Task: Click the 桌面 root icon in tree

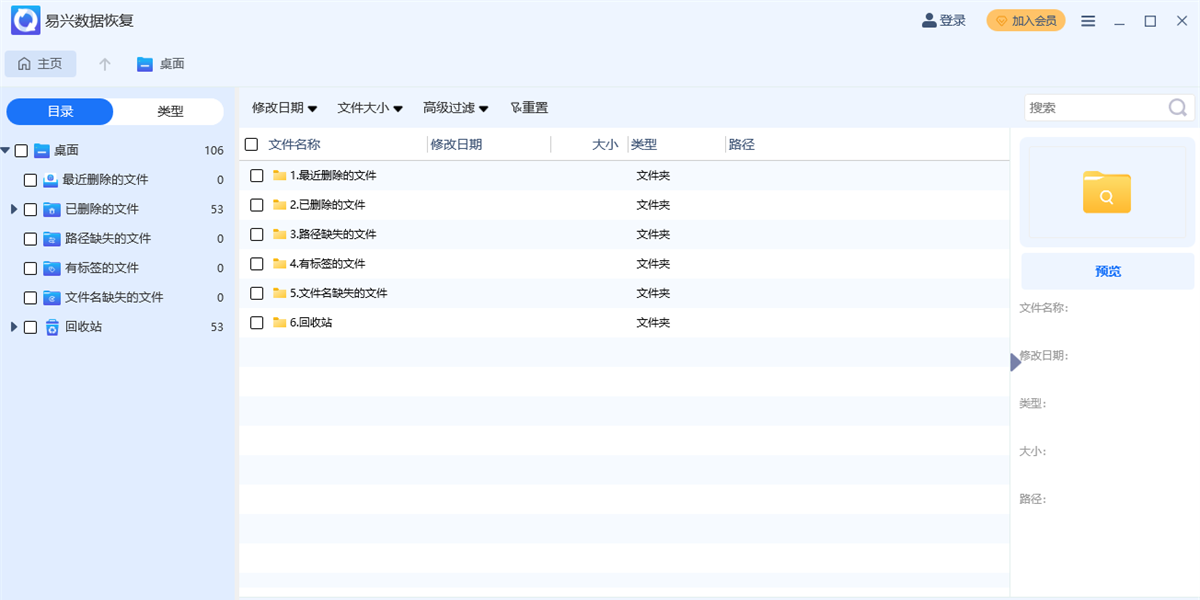Action: [42, 151]
